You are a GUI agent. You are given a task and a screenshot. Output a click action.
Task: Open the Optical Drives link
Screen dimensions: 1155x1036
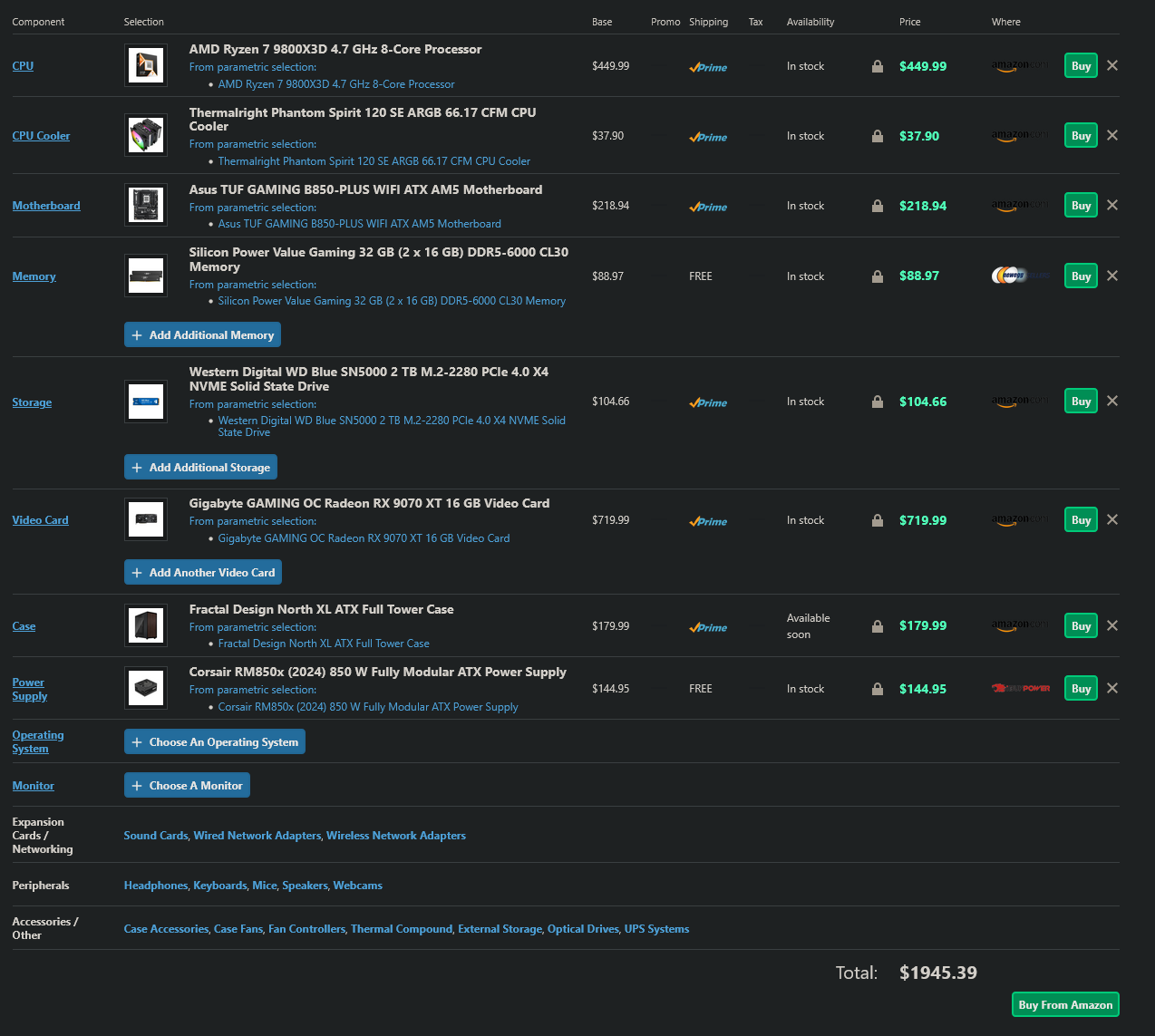click(583, 928)
